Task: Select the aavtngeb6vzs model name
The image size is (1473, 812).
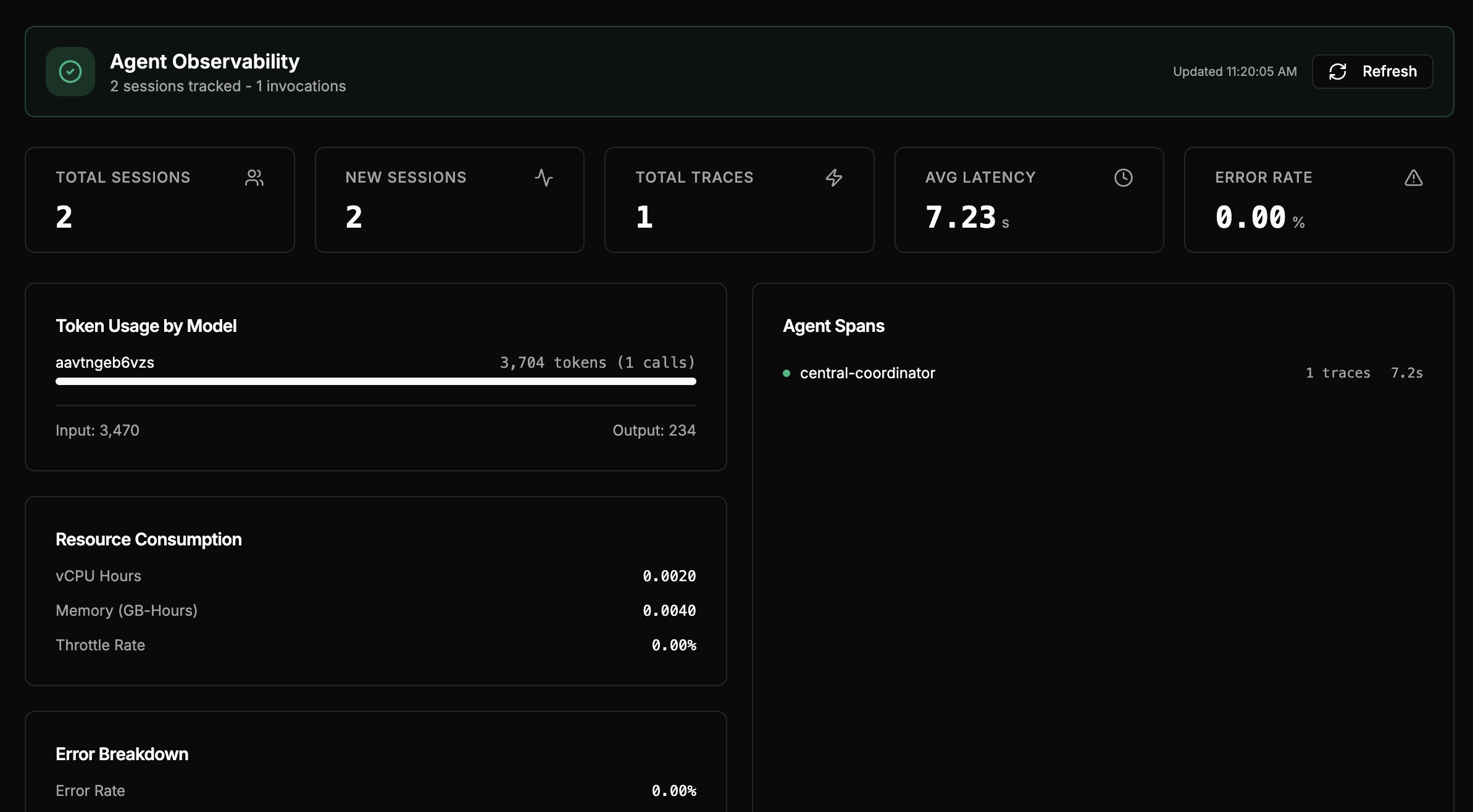Action: click(105, 362)
